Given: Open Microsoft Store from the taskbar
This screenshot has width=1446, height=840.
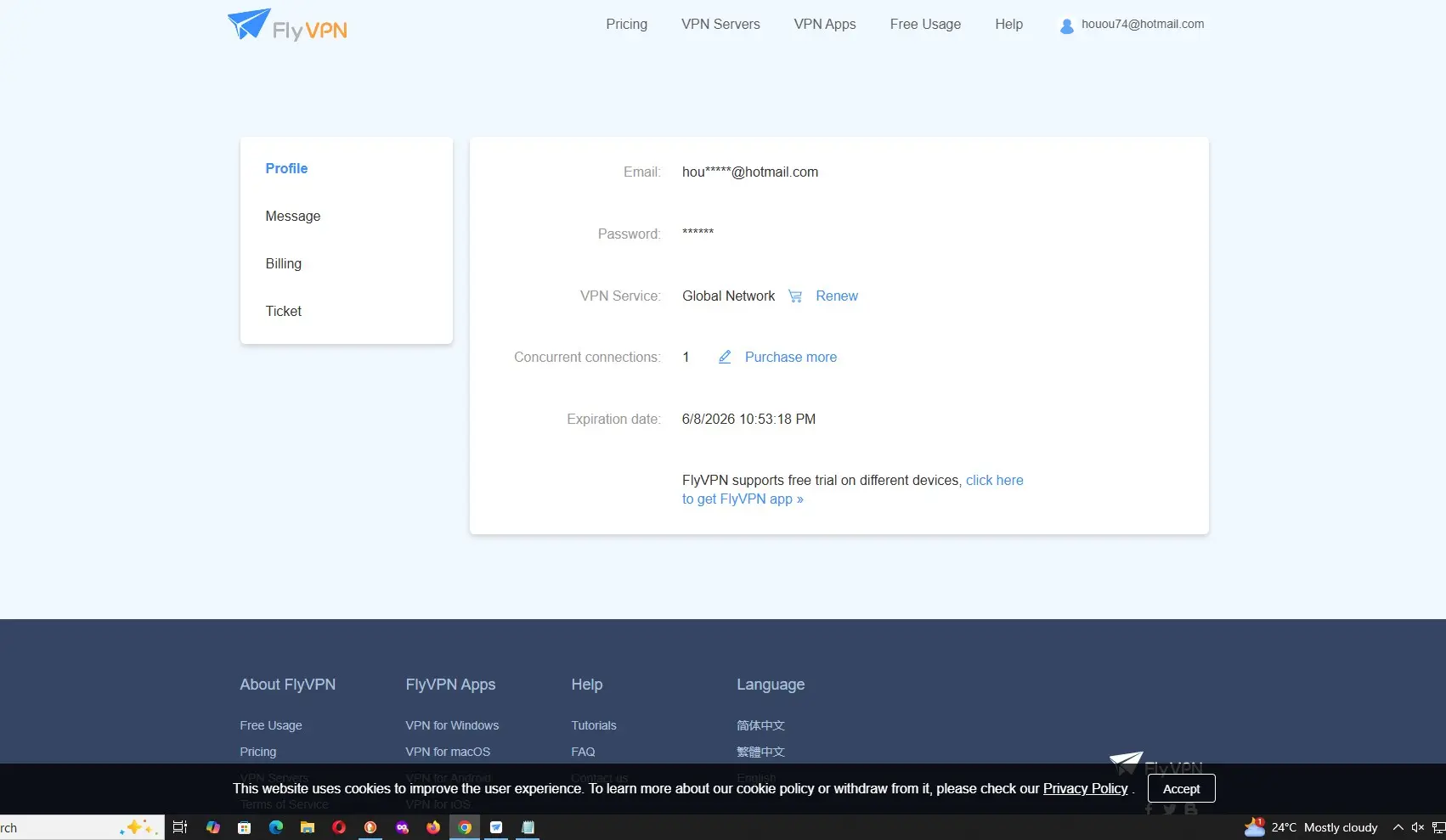Looking at the screenshot, I should point(244,827).
